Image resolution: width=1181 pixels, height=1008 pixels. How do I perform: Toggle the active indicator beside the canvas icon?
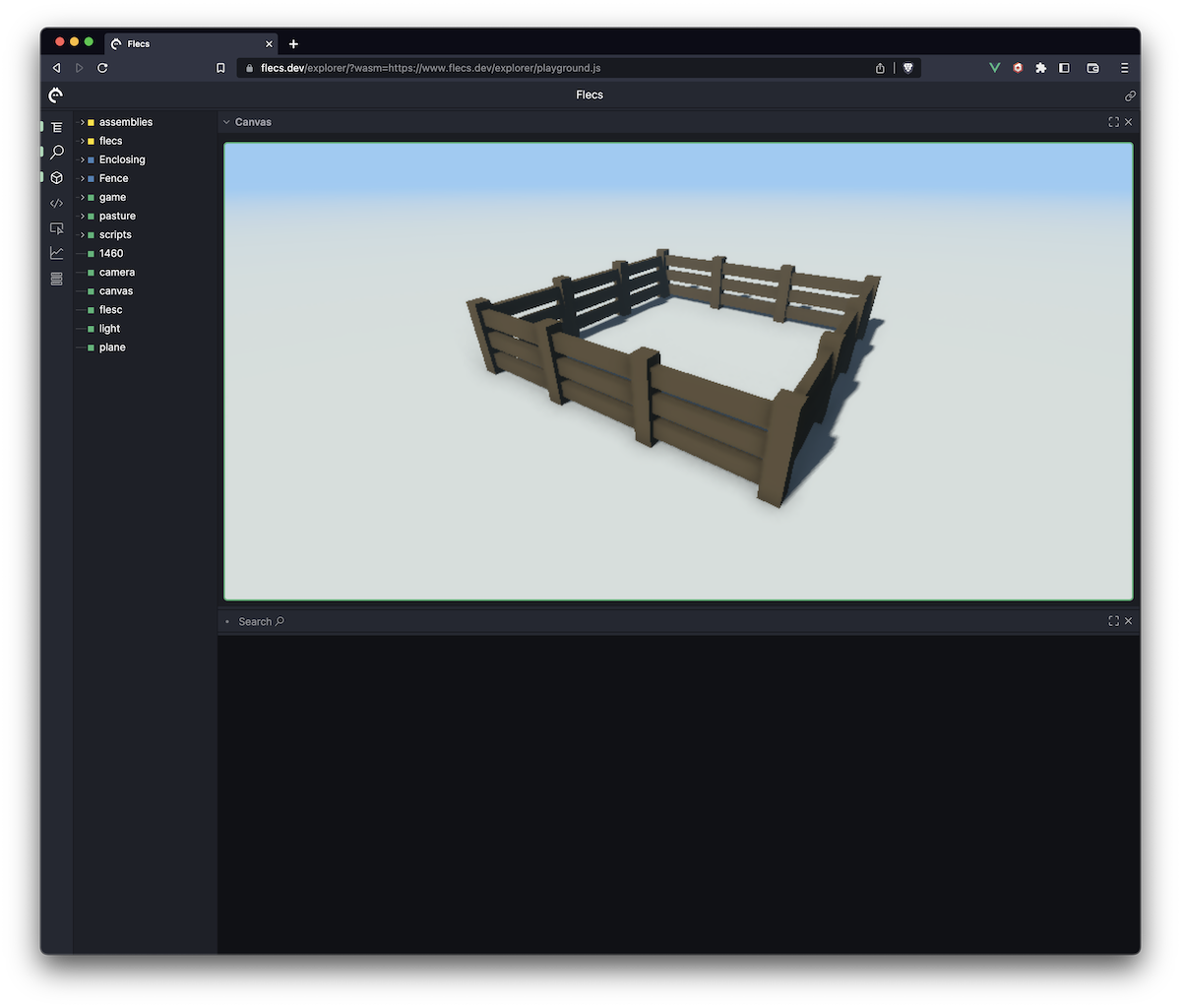point(43,177)
